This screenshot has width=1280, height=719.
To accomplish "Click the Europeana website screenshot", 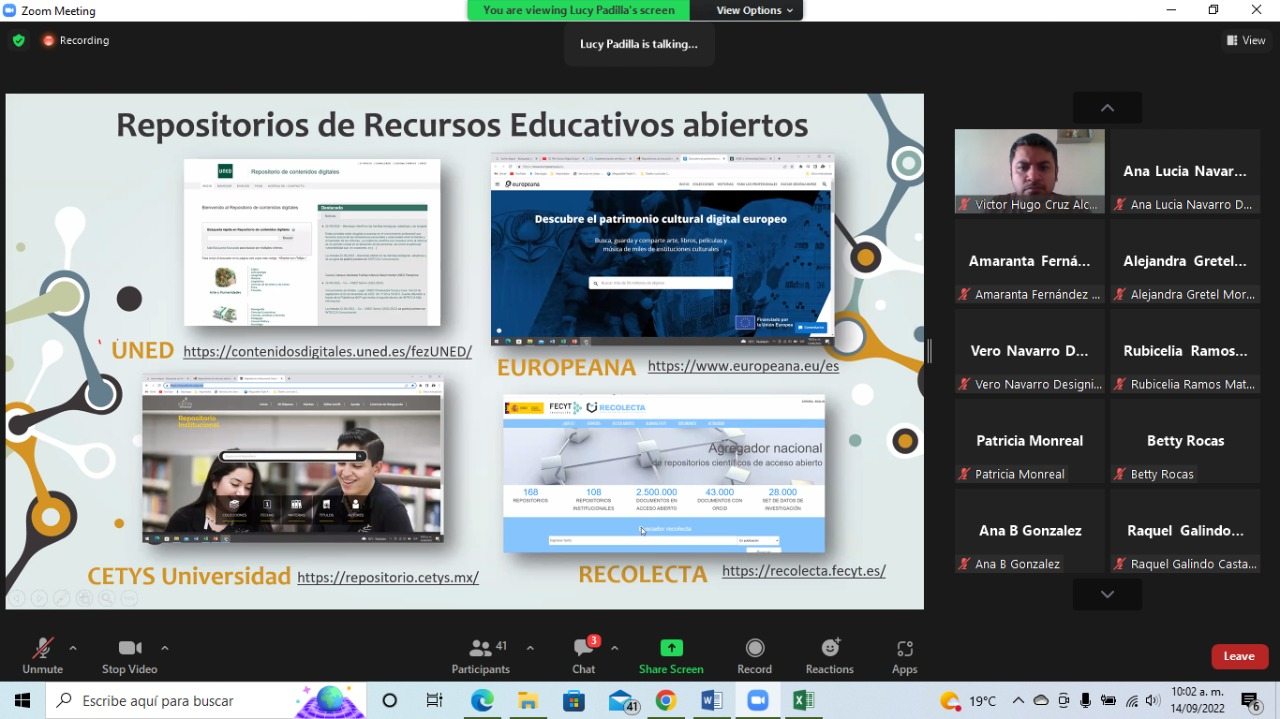I will (662, 249).
